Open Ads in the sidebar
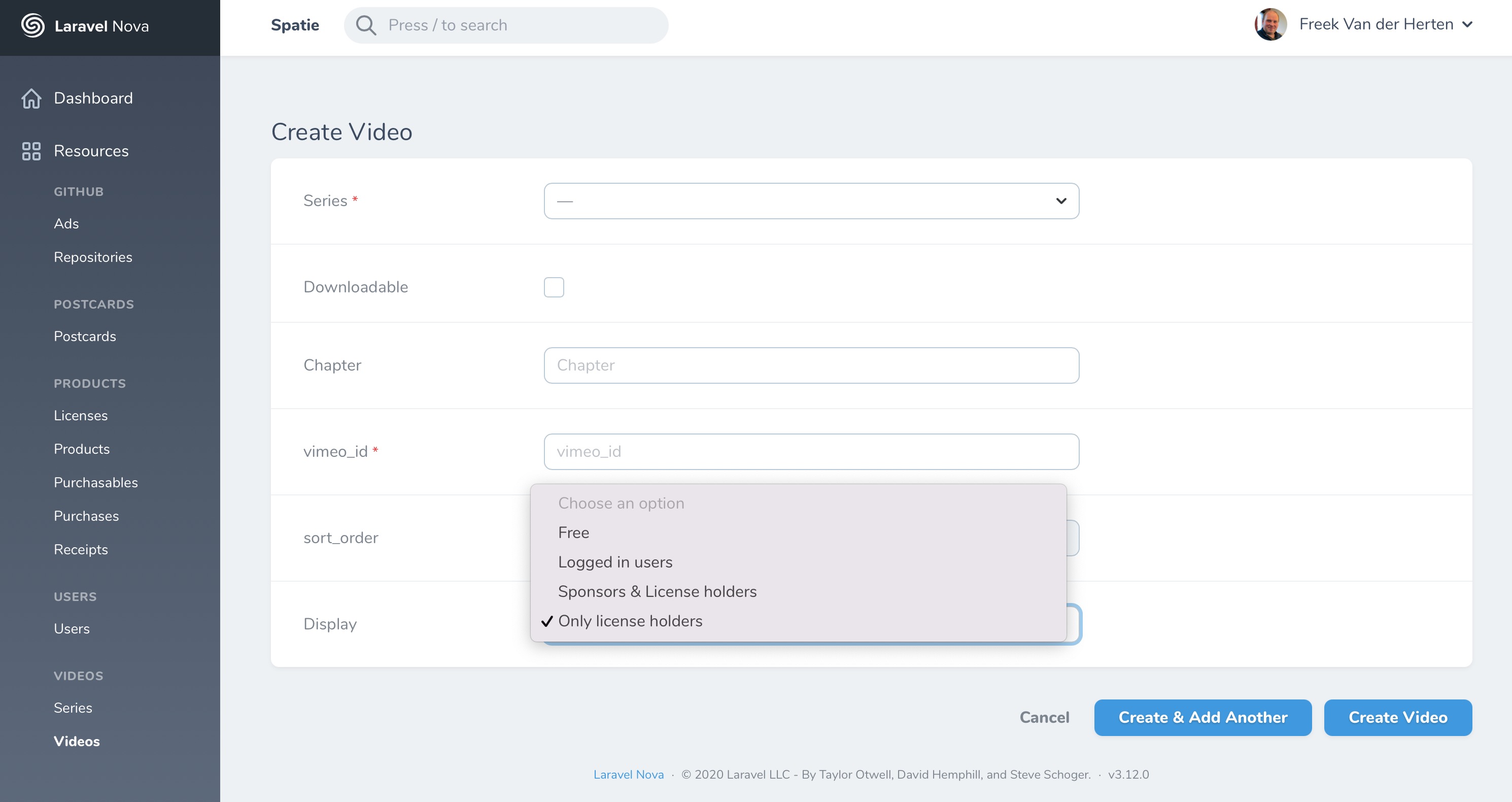 click(66, 224)
